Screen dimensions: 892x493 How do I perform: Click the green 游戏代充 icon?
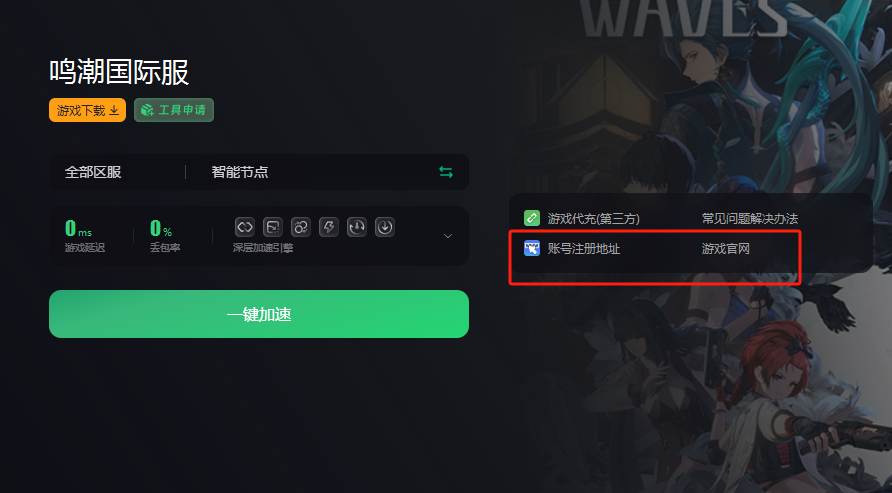tap(531, 218)
